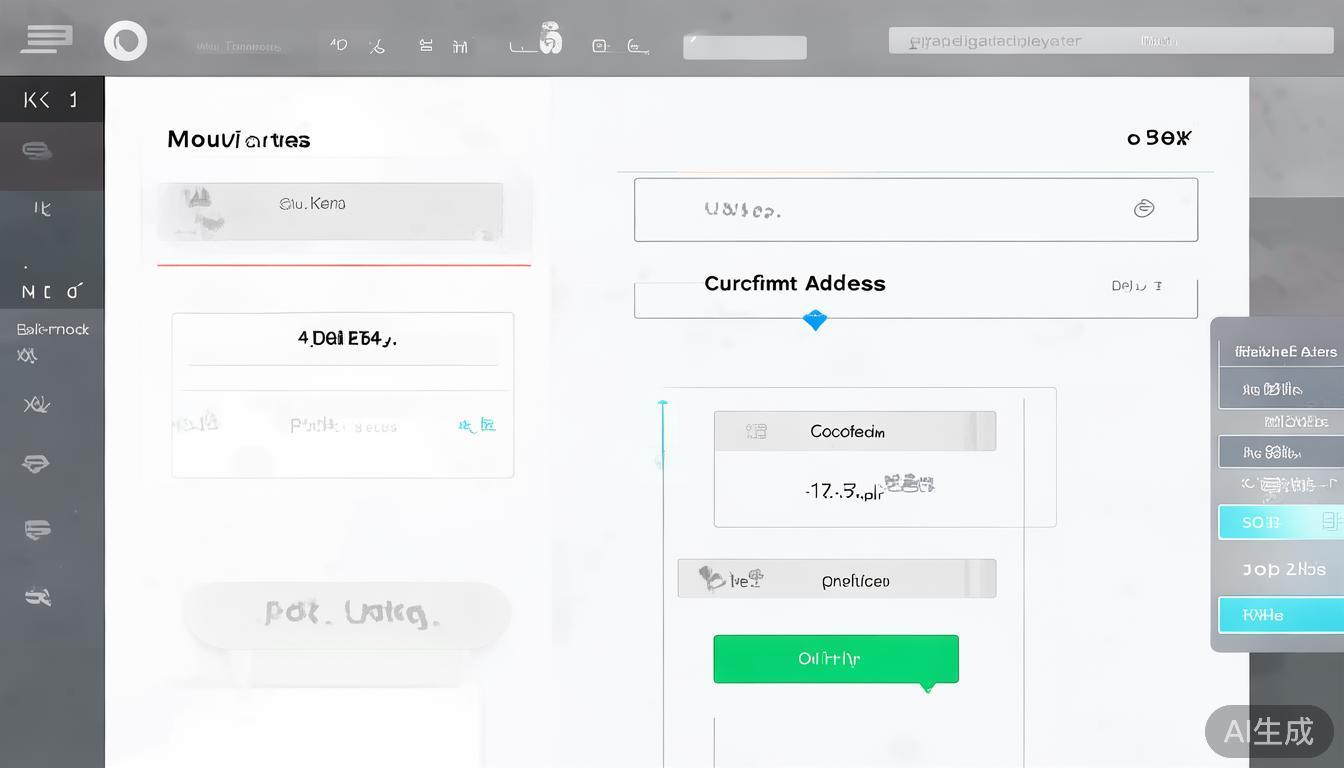The width and height of the screenshot is (1344, 768).
Task: Open the envelope icon inside the top address field
Action: click(x=1144, y=208)
